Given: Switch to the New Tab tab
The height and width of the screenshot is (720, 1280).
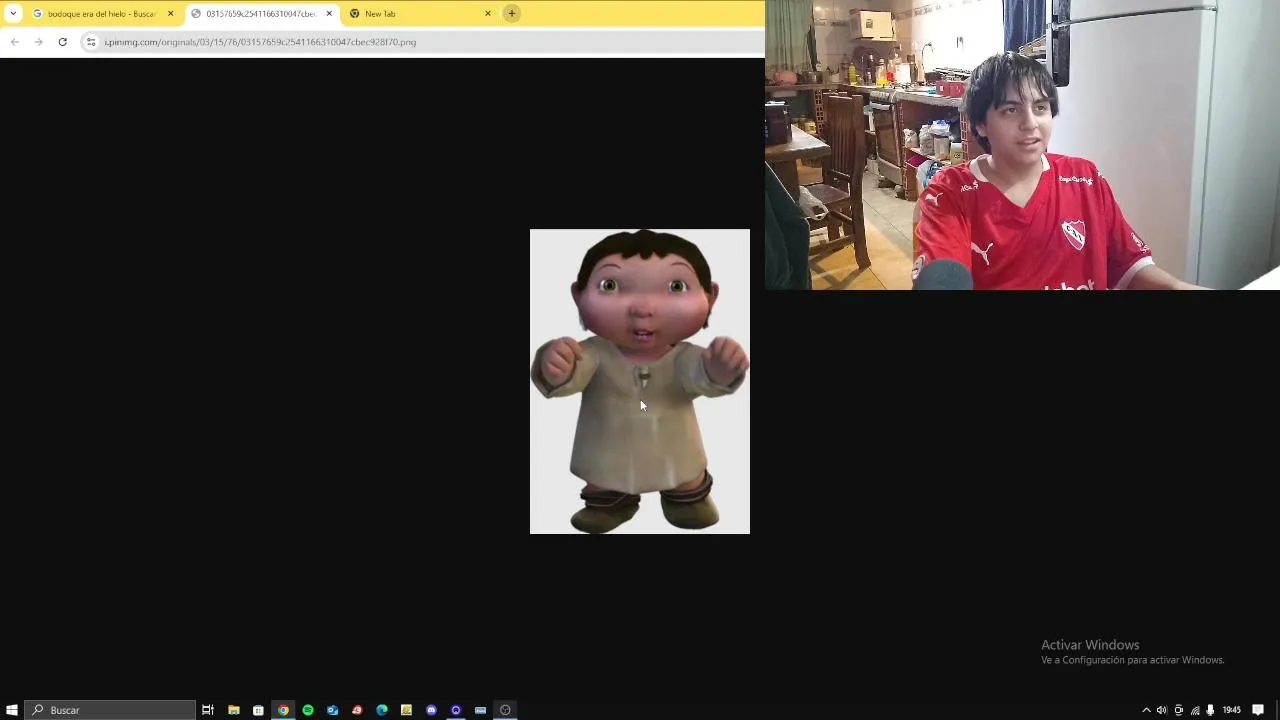Looking at the screenshot, I should (x=420, y=14).
